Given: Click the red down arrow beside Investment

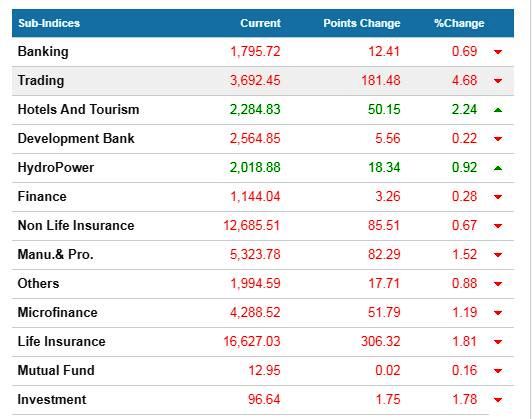Looking at the screenshot, I should [498, 400].
